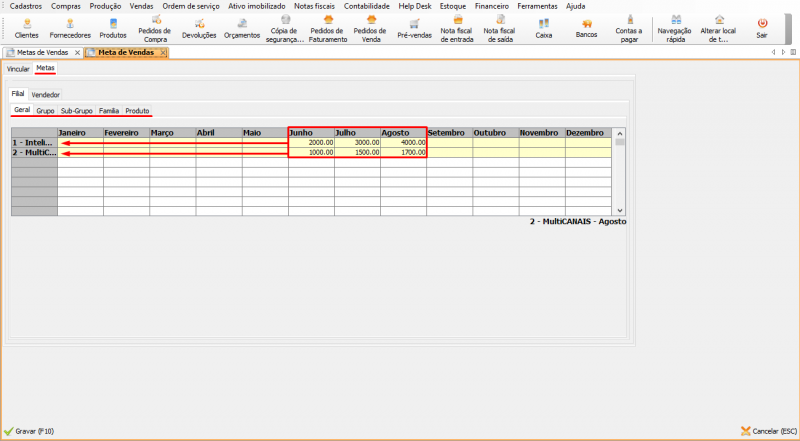Close the Metas de Vendas tab

coord(78,52)
